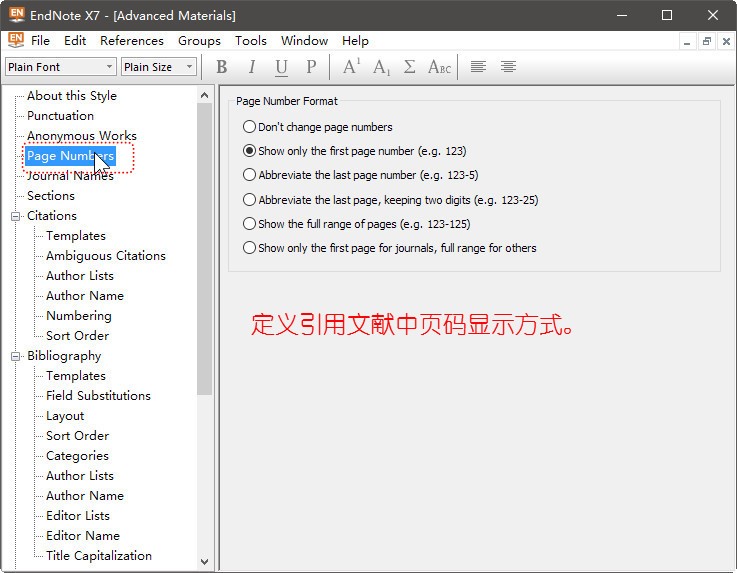Click the left align text icon
Screen dimensions: 737x573
[479, 67]
